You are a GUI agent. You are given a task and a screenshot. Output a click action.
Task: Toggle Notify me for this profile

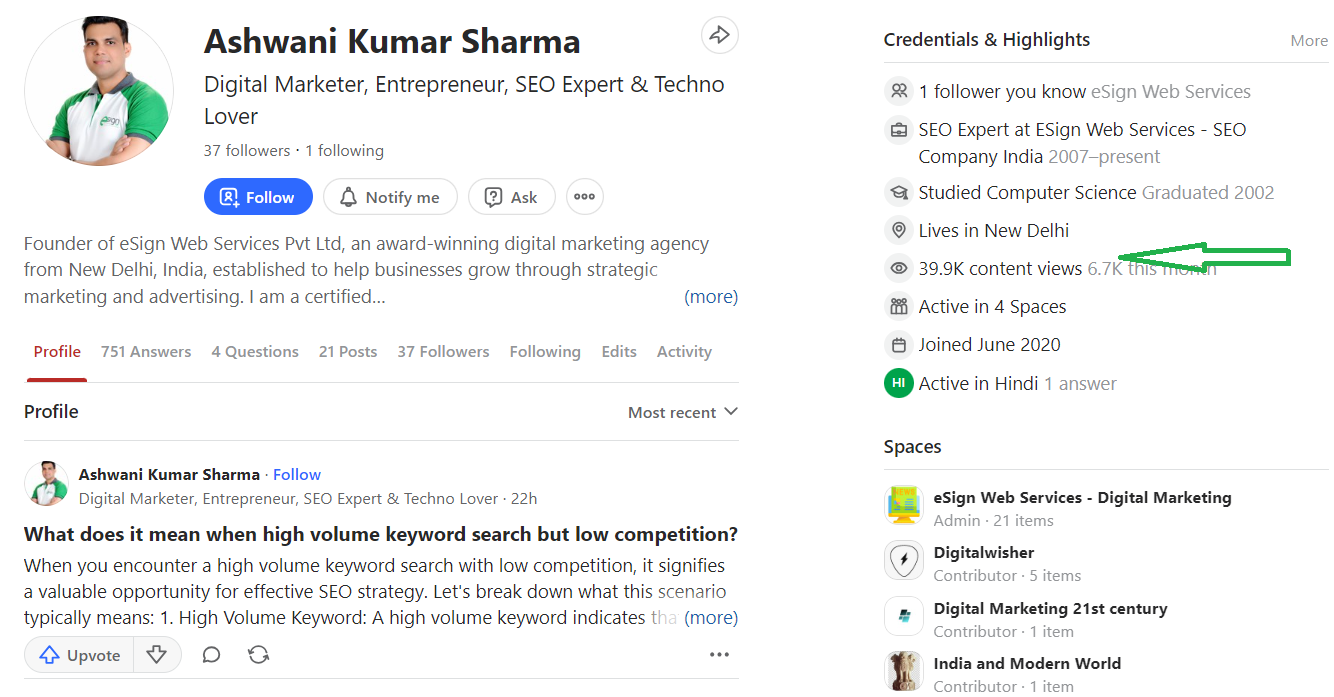point(390,197)
